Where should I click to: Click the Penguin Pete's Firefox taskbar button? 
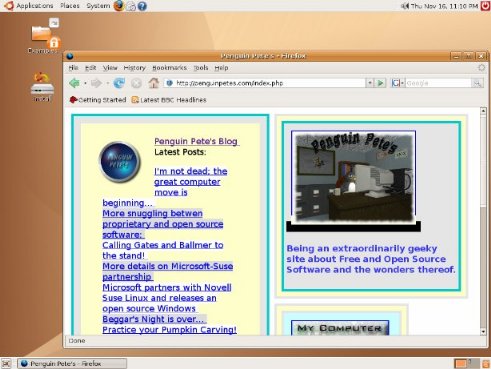[x=72, y=363]
